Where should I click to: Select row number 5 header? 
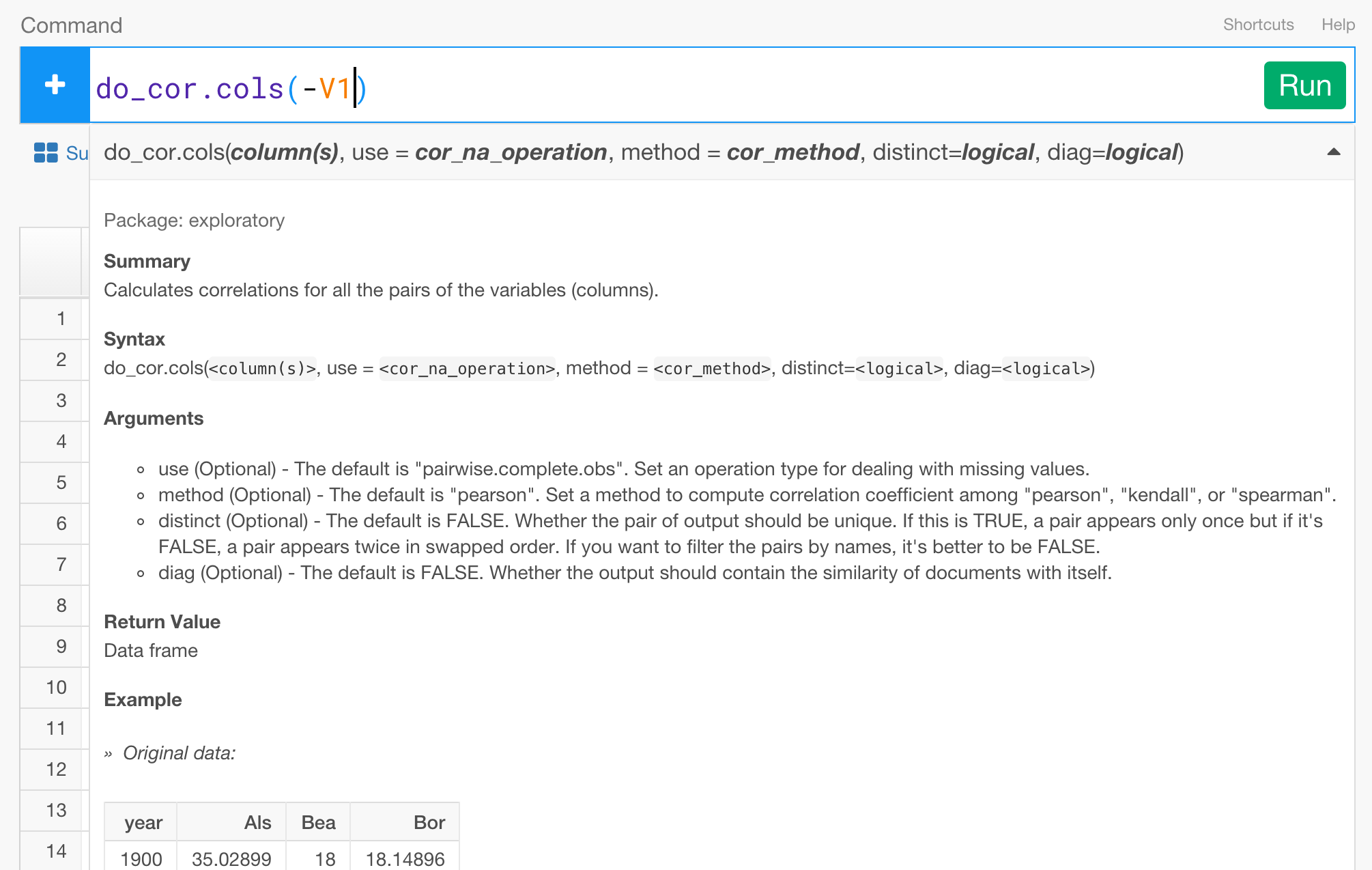[61, 483]
